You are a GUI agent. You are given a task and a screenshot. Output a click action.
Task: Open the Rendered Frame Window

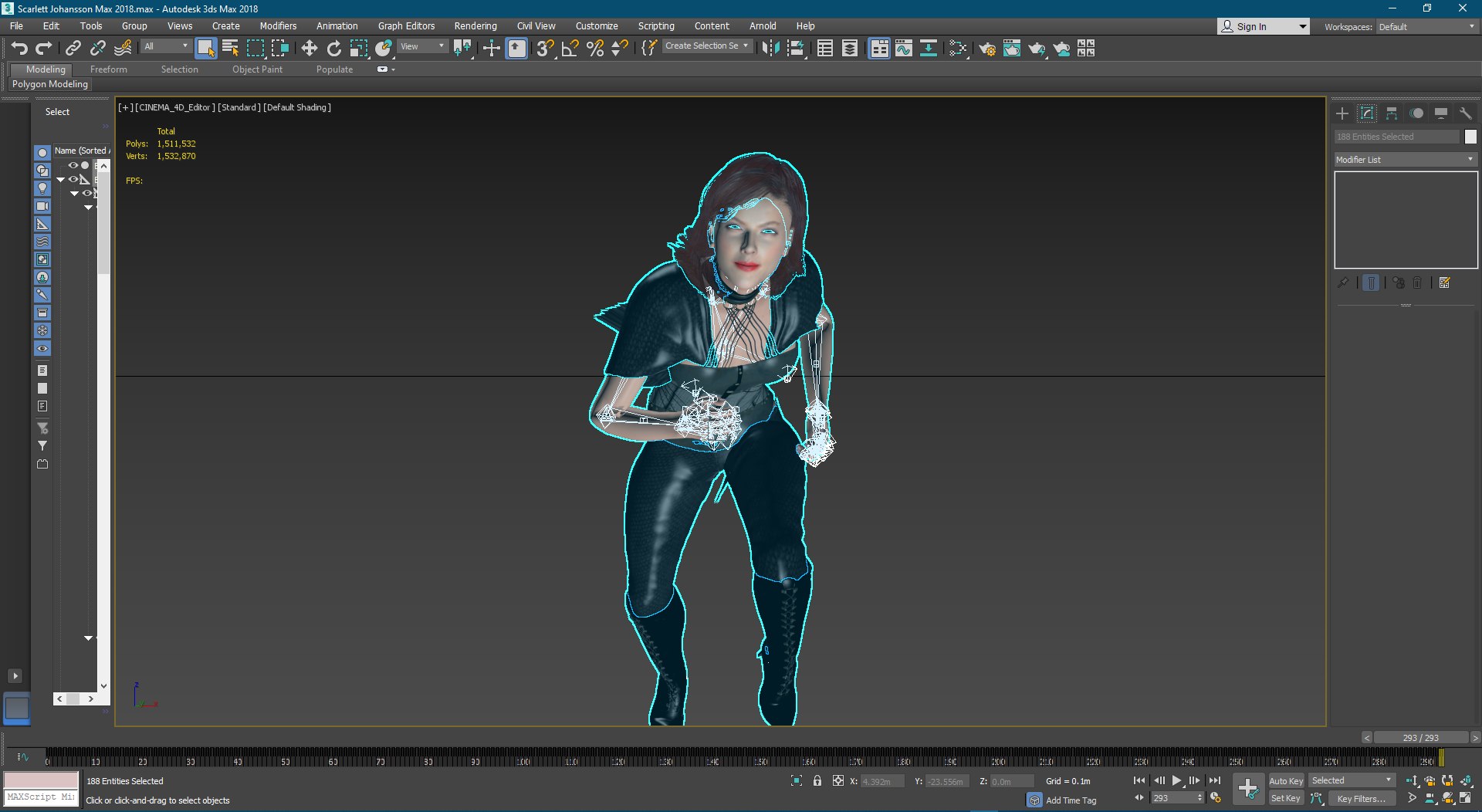point(1011,48)
